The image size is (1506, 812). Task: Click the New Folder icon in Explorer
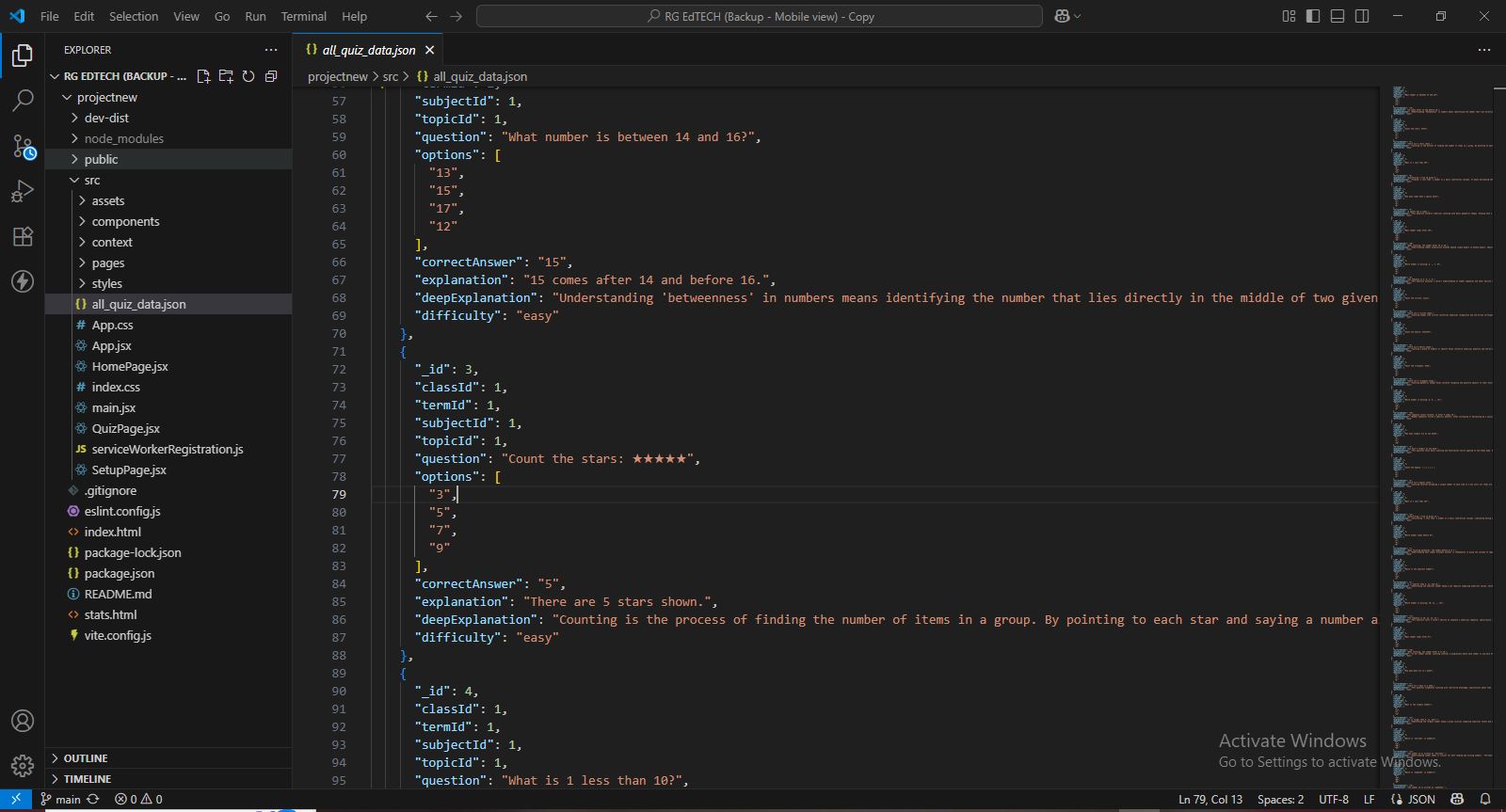(x=226, y=76)
